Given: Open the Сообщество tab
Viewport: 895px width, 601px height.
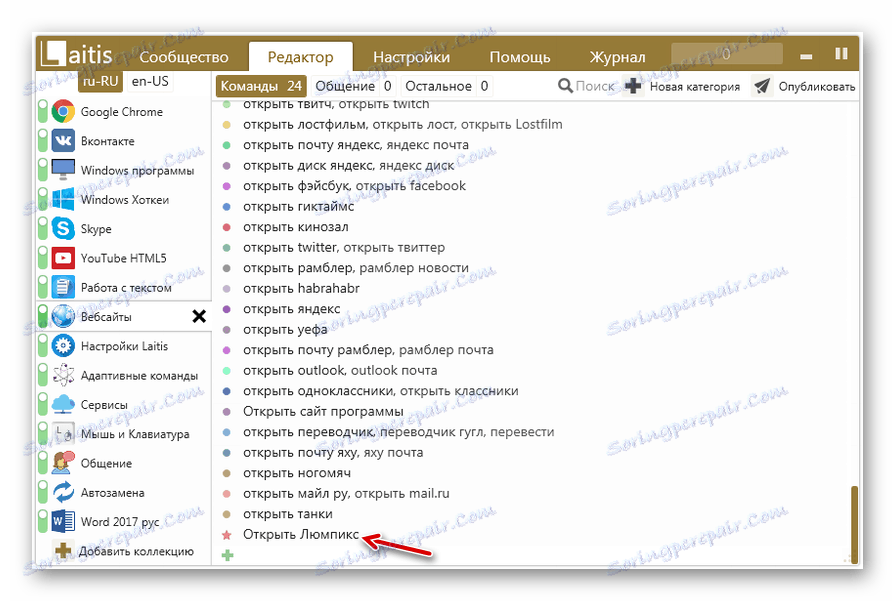Looking at the screenshot, I should pos(184,57).
